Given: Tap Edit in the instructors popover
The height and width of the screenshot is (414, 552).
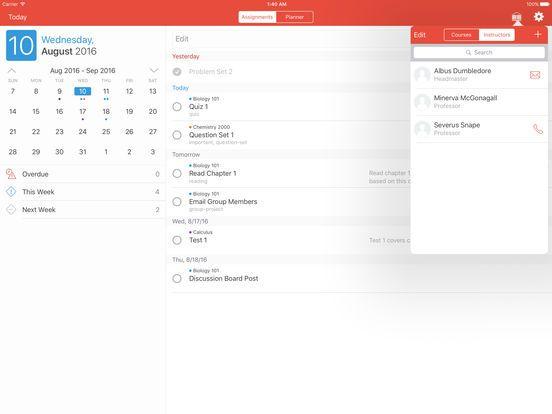Looking at the screenshot, I should [x=420, y=35].
